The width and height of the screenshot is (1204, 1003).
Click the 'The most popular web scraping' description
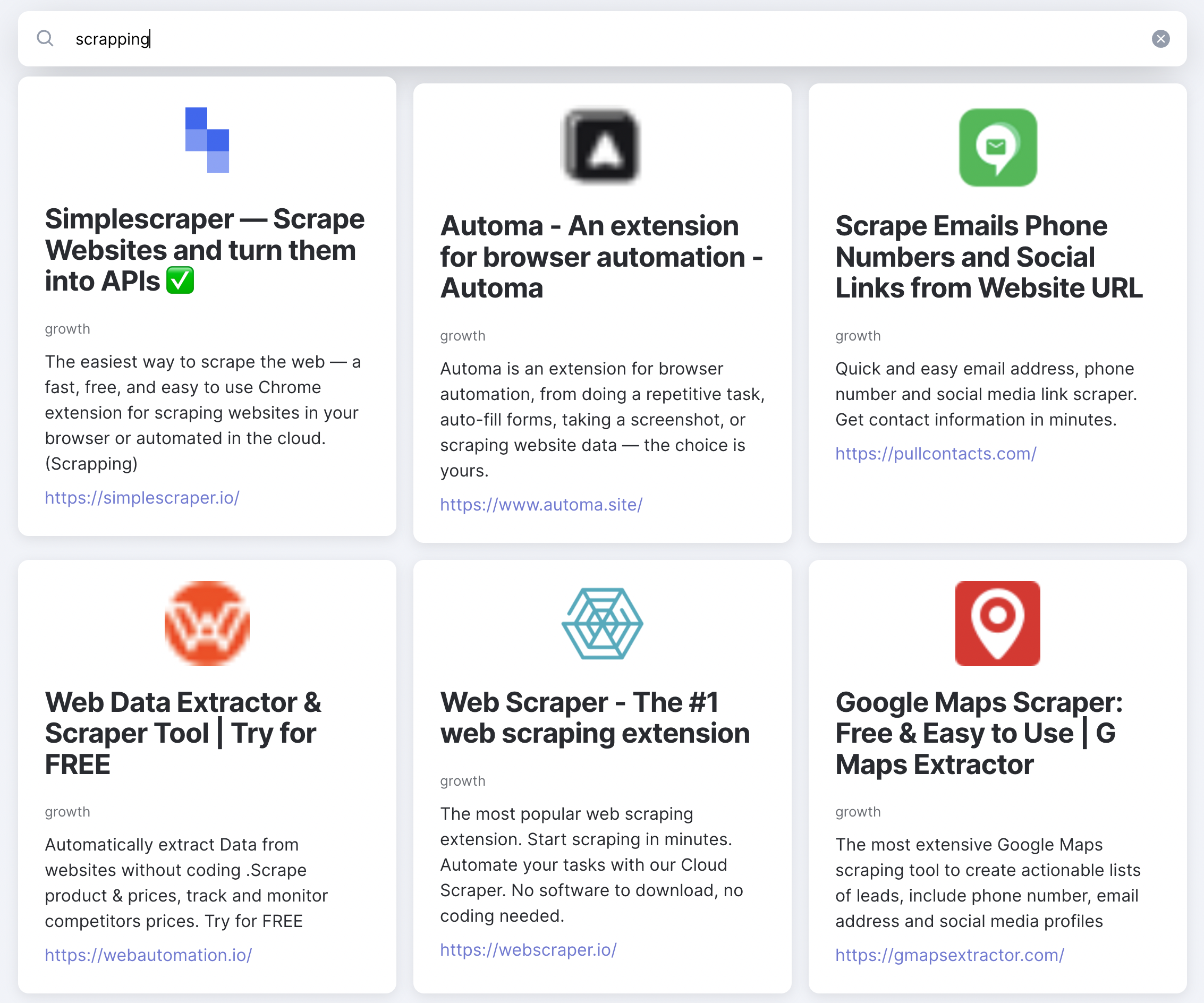[x=592, y=865]
